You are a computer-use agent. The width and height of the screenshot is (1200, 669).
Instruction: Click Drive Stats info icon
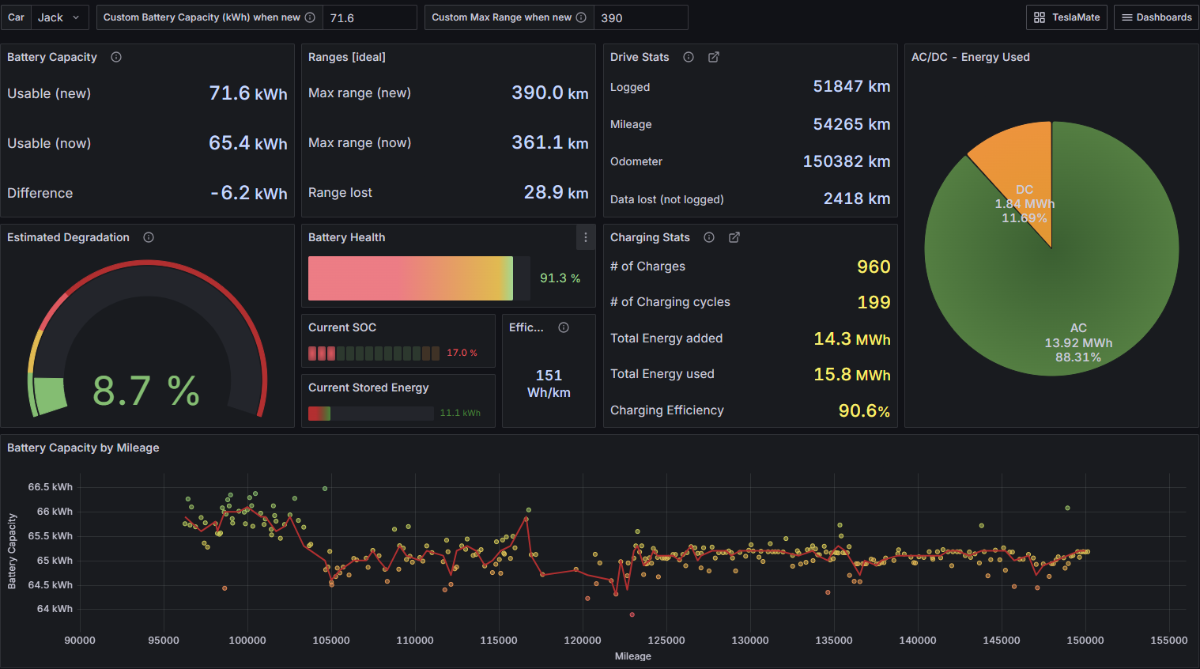[x=688, y=57]
